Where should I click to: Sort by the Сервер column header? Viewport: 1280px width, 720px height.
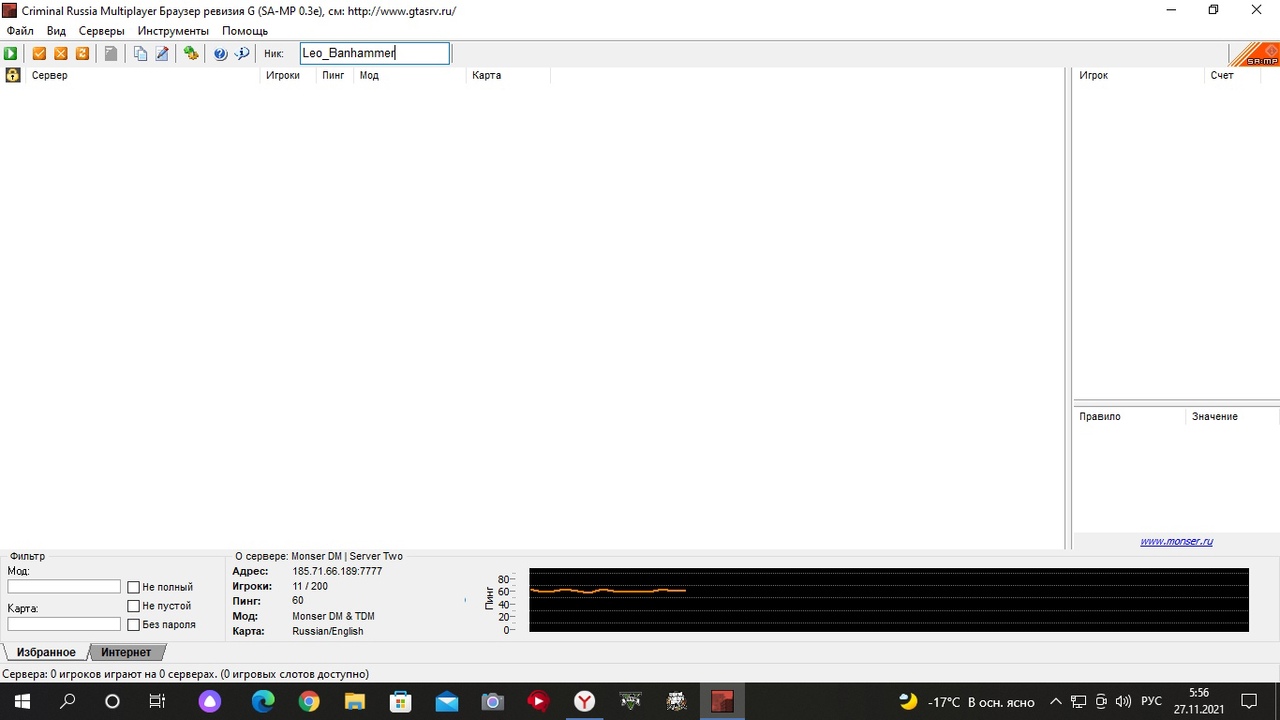(x=142, y=75)
